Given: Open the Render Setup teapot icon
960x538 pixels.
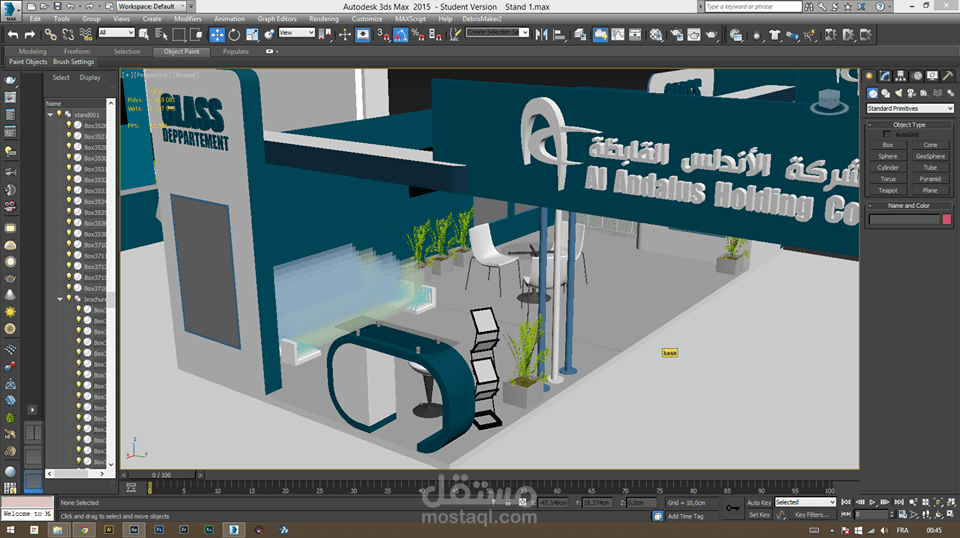Looking at the screenshot, I should tap(677, 35).
